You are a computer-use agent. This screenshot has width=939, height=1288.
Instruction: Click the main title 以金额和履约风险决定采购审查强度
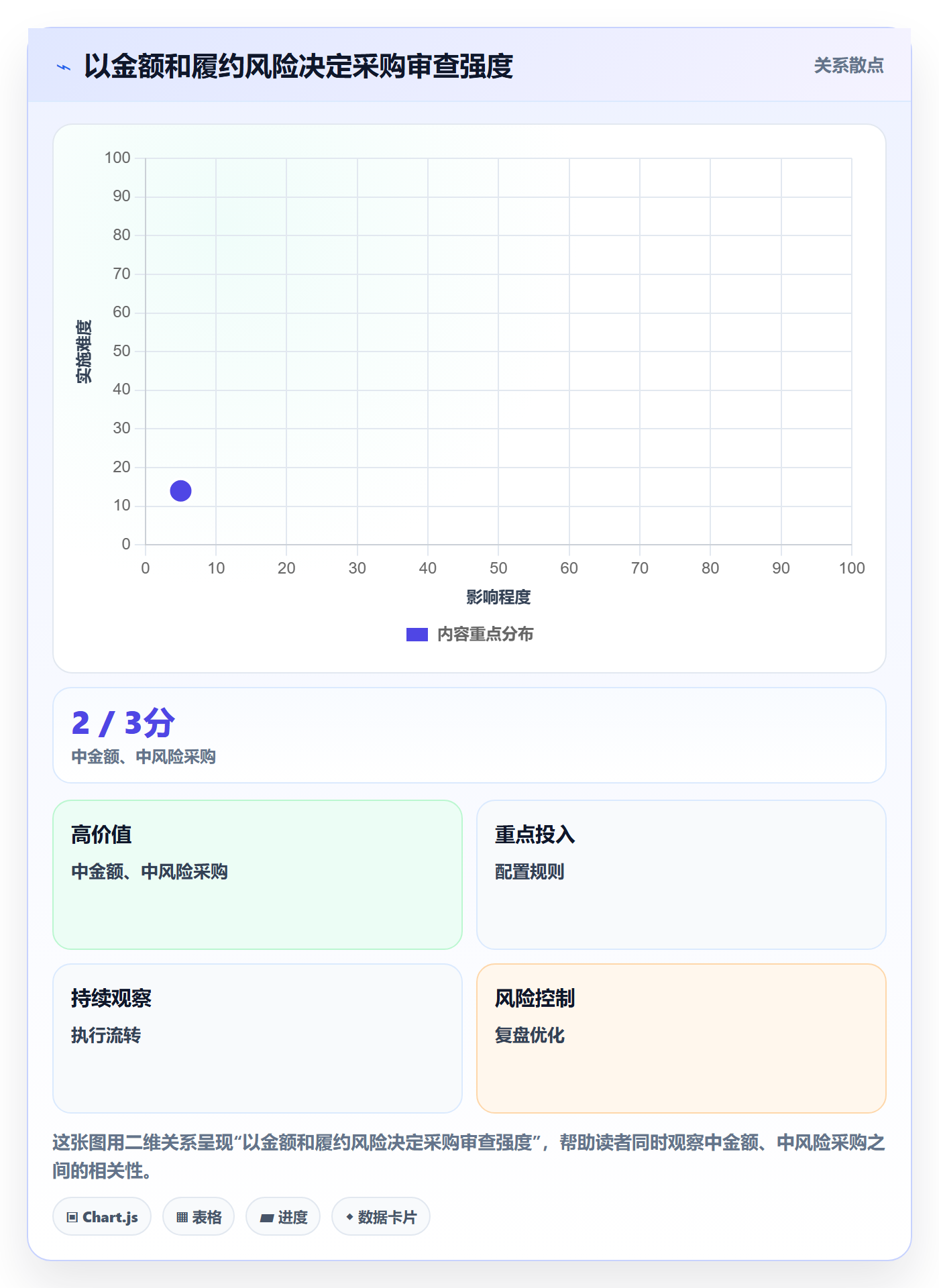click(298, 66)
